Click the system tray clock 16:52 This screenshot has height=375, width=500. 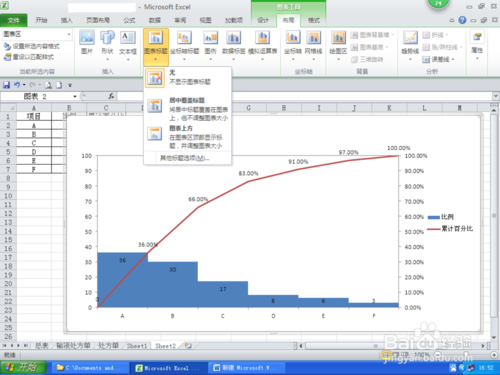coord(486,368)
